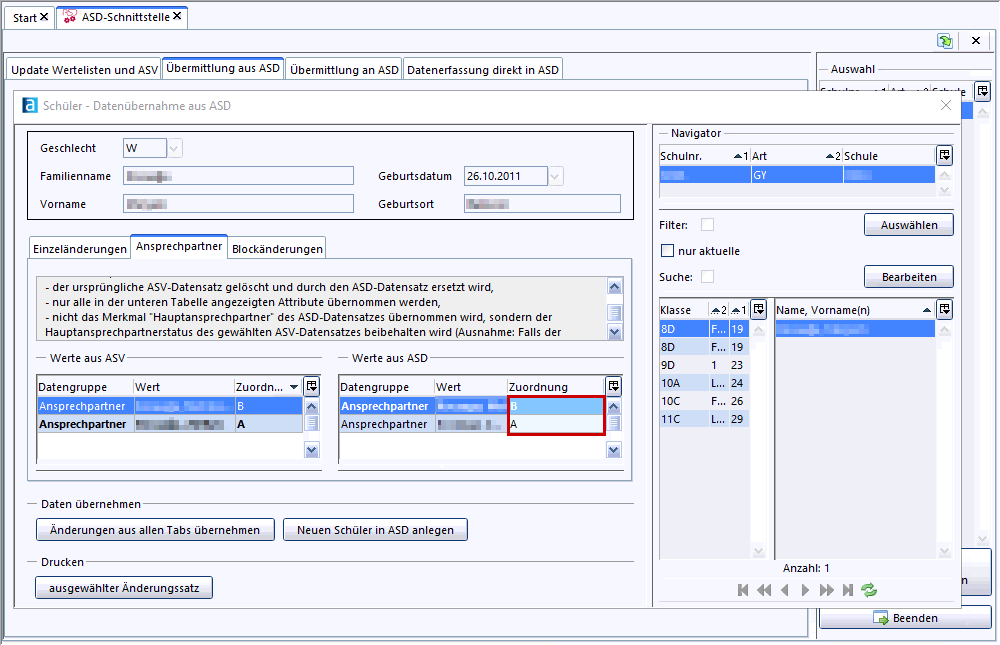Image resolution: width=1000 pixels, height=645 pixels.
Task: Toggle the Suche checkbox
Action: tap(707, 276)
